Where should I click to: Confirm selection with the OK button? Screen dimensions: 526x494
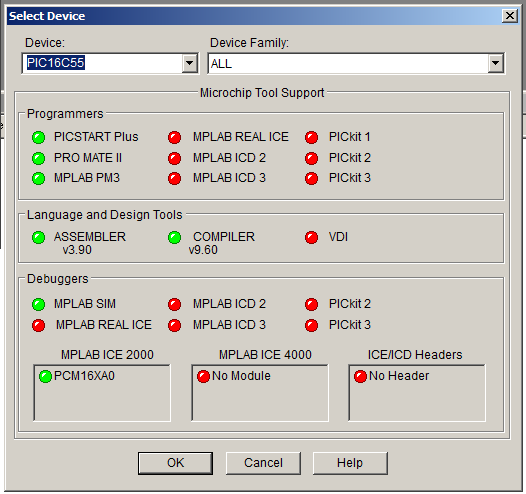point(175,463)
